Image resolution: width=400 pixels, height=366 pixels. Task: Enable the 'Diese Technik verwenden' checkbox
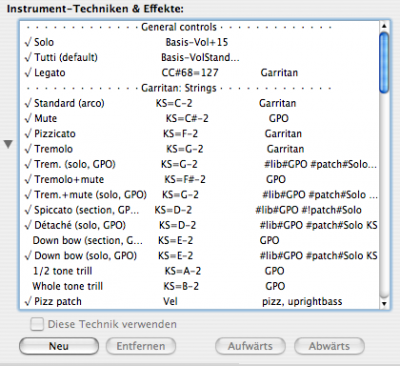37,324
